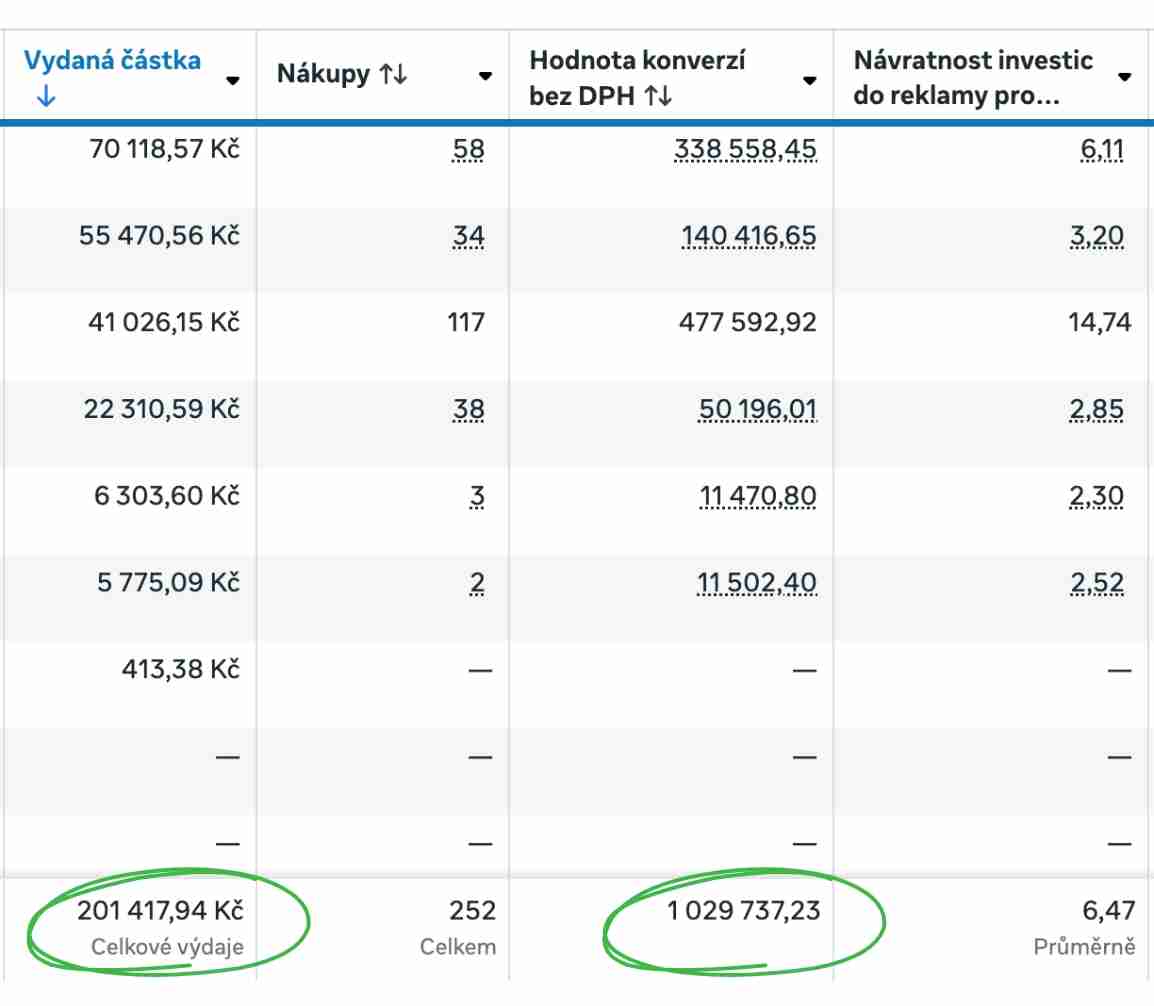
Task: Click conversion value 338 558,45
Action: pos(745,149)
